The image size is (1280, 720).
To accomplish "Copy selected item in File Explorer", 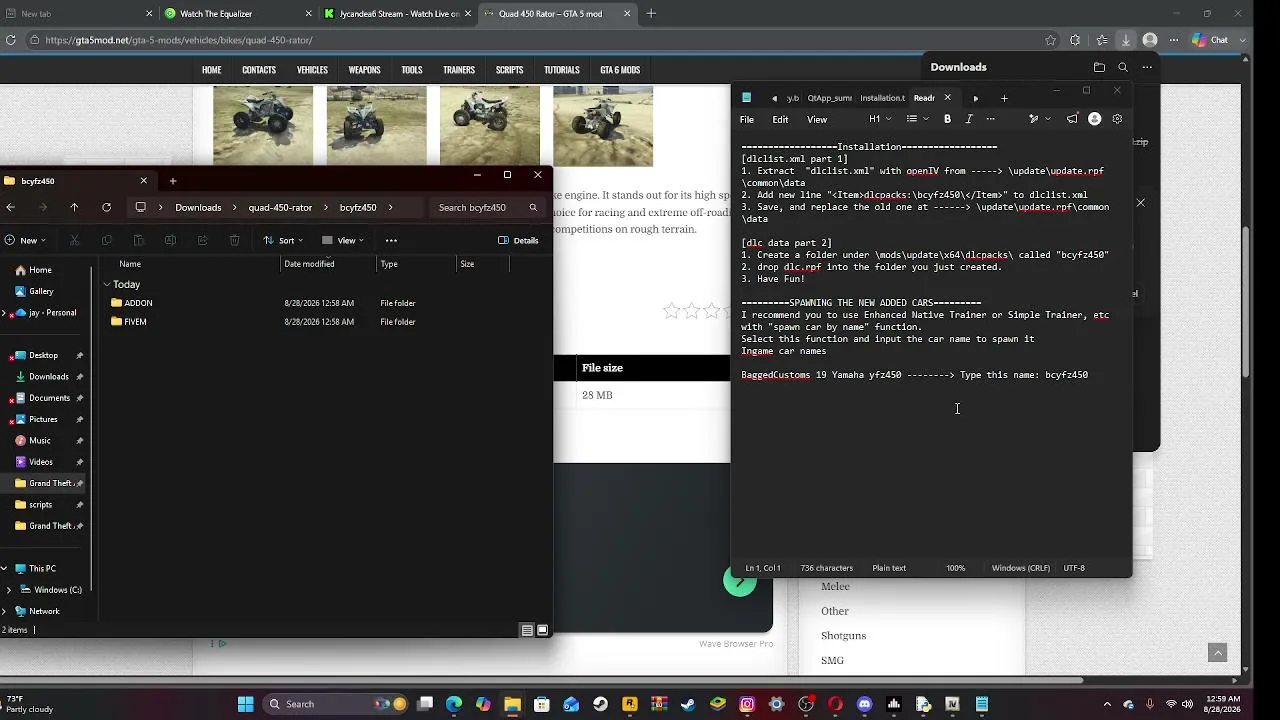I will tap(106, 240).
